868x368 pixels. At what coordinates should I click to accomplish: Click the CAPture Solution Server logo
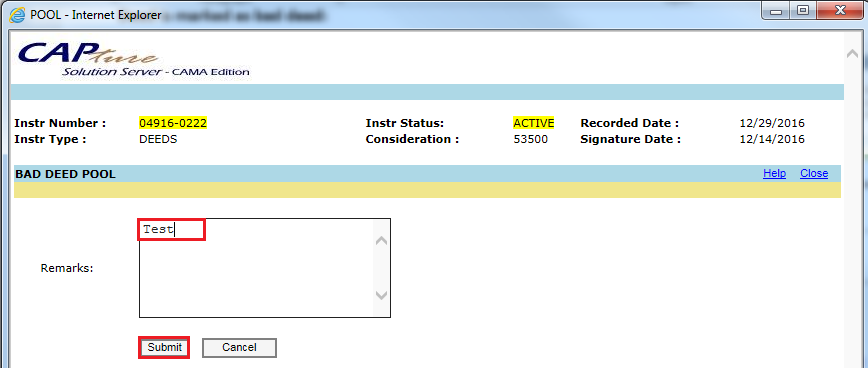[x=133, y=59]
